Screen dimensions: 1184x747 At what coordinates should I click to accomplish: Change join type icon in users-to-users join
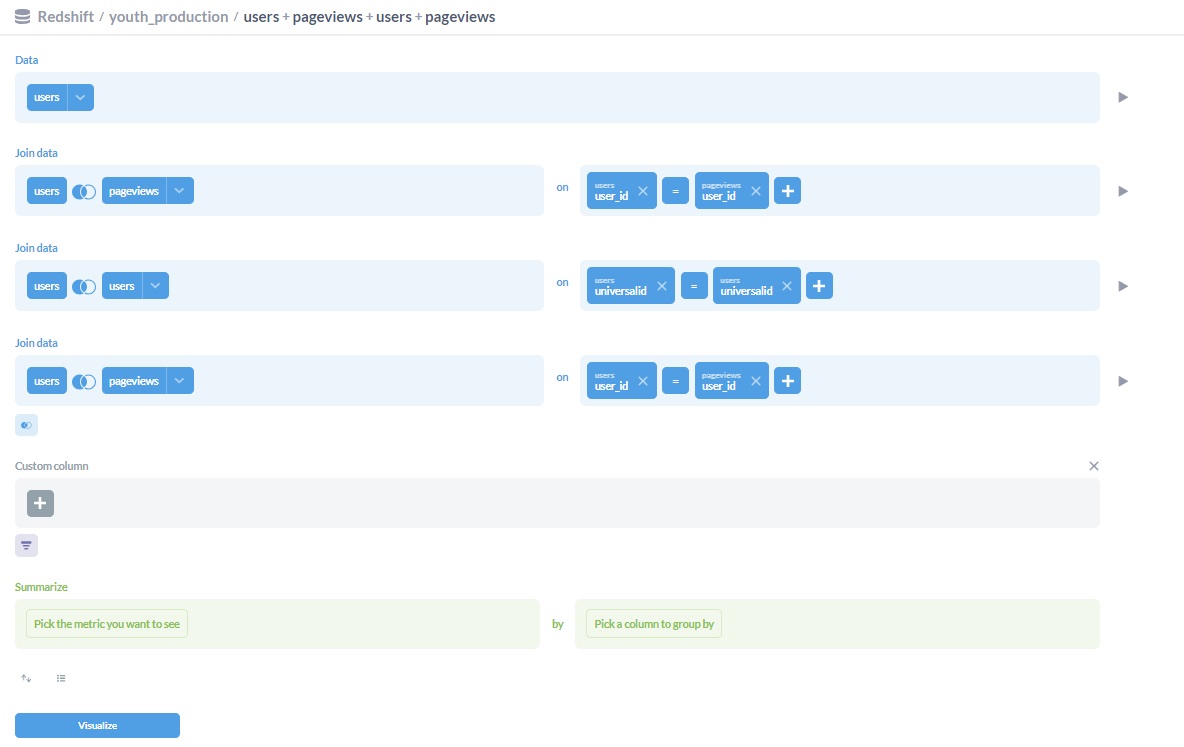pyautogui.click(x=84, y=286)
